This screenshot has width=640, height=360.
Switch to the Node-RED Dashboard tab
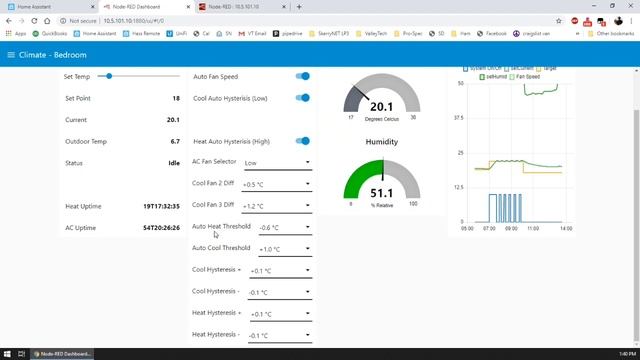(145, 7)
